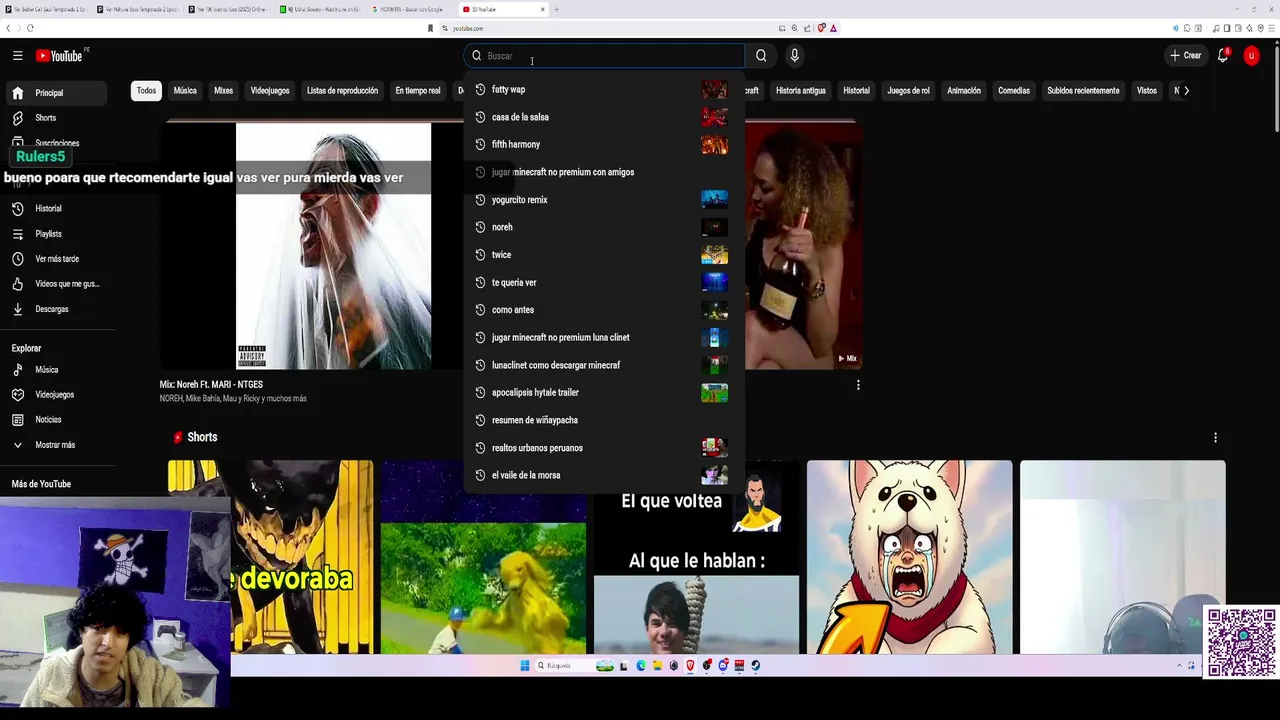Open the crying llama Short thumbnail
Image resolution: width=1280 pixels, height=720 pixels.
pyautogui.click(x=909, y=557)
